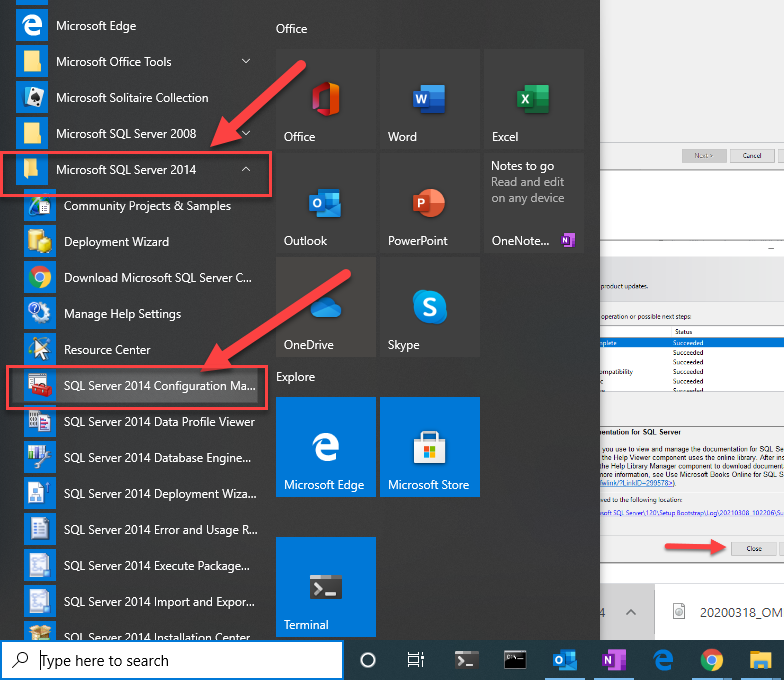This screenshot has height=680, width=784.
Task: Launch SQL Server 2014 Configuration Manager
Action: coord(140,386)
